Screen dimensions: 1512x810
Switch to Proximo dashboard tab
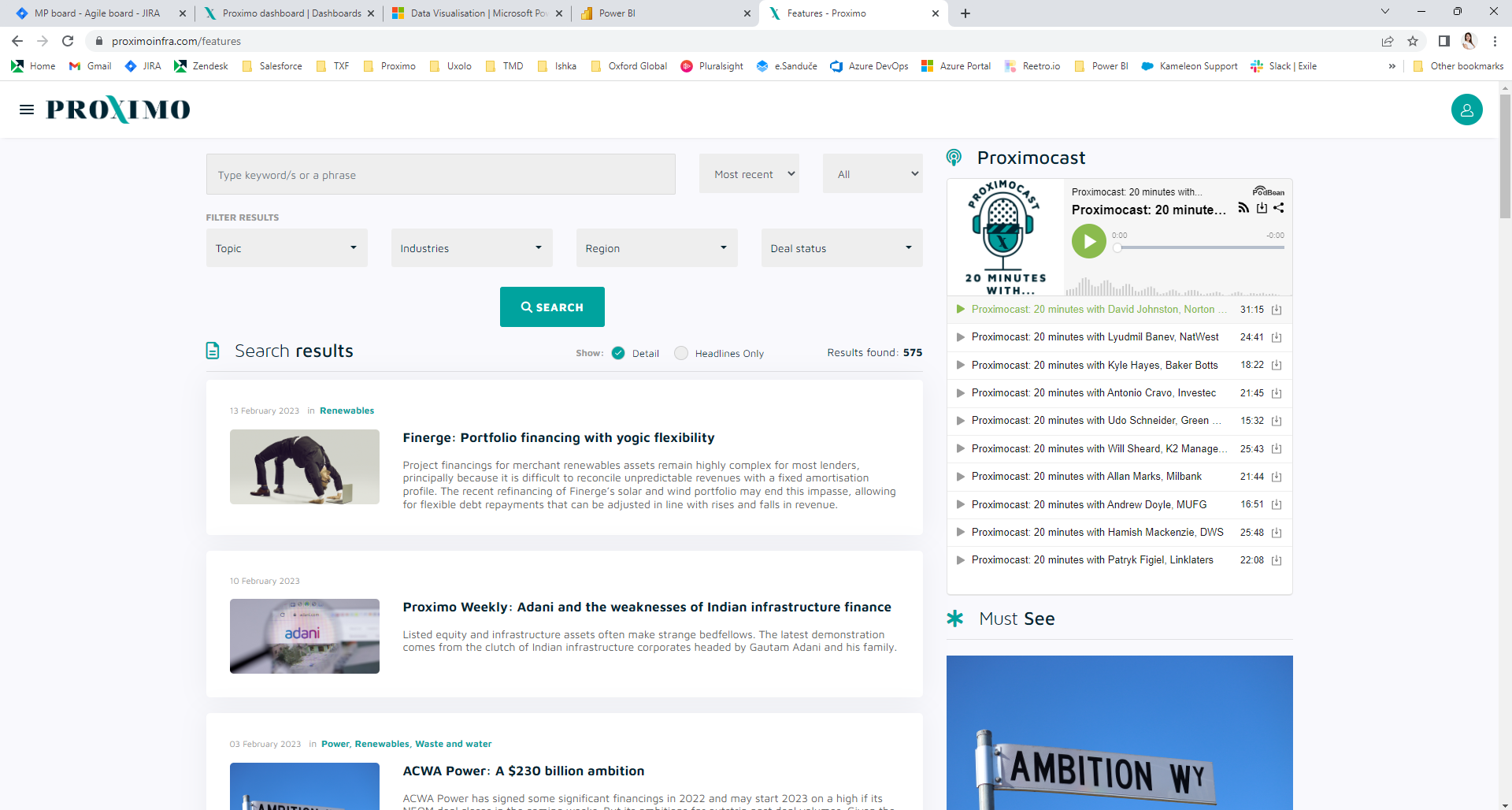288,13
